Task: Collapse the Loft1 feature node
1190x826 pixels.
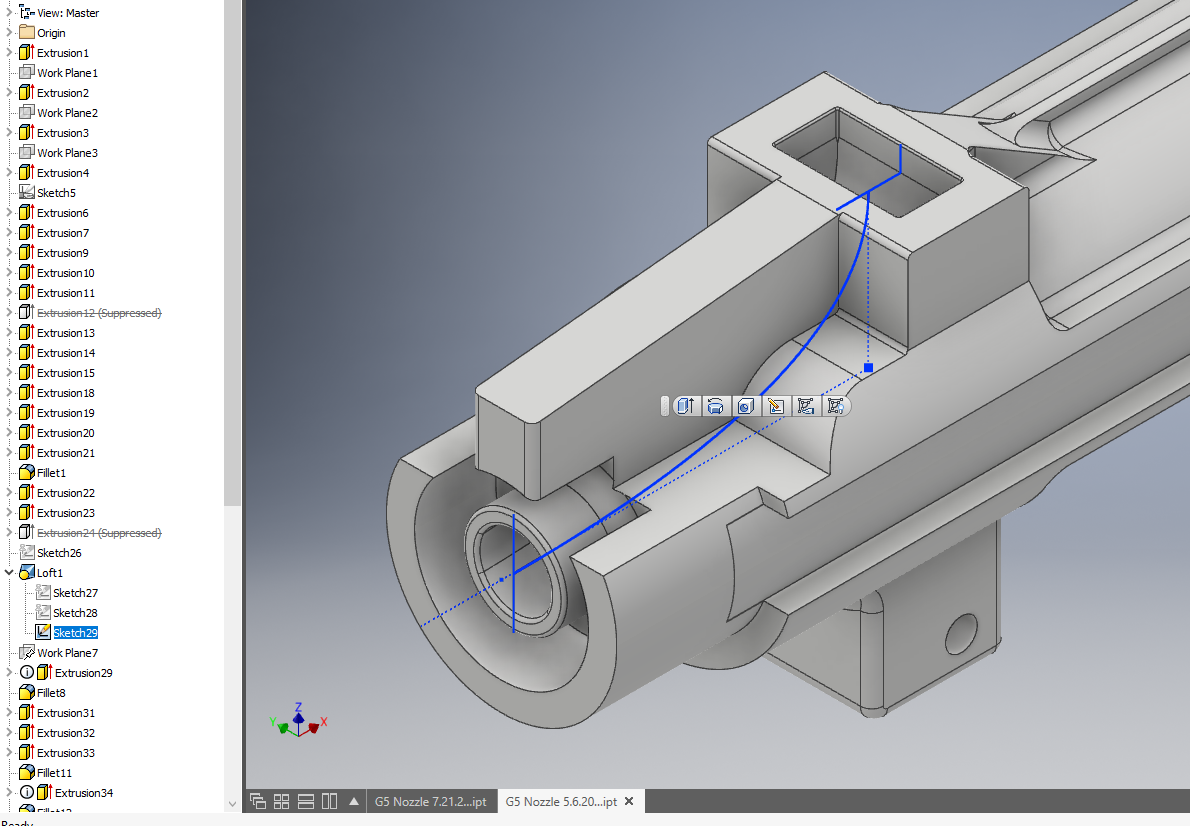Action: tap(8, 572)
